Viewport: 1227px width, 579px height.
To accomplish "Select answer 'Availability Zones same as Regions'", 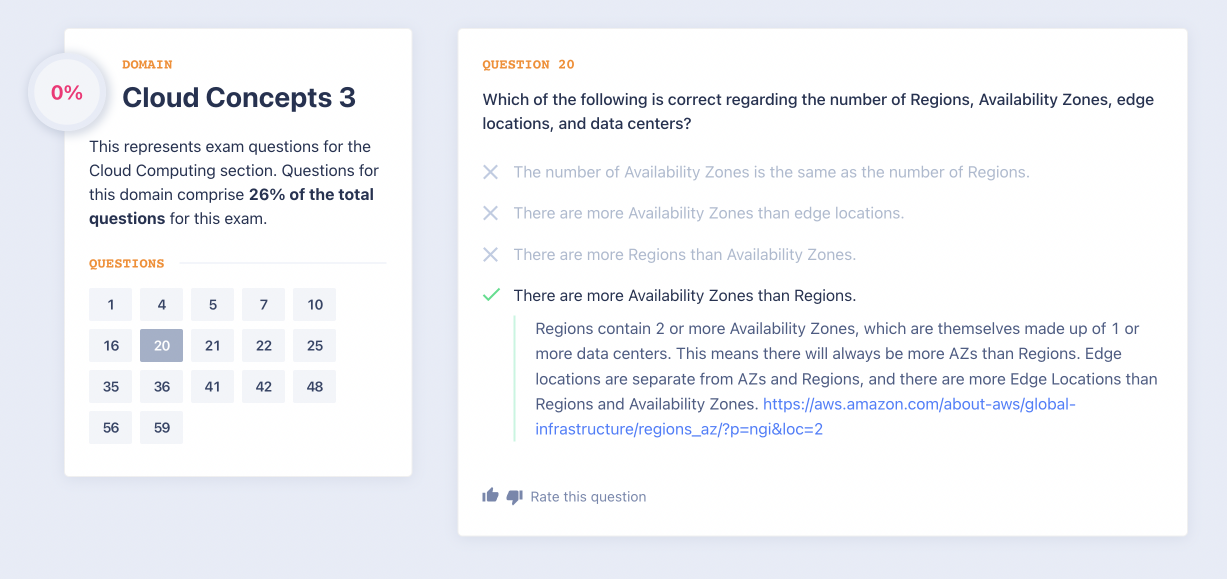I will [770, 172].
